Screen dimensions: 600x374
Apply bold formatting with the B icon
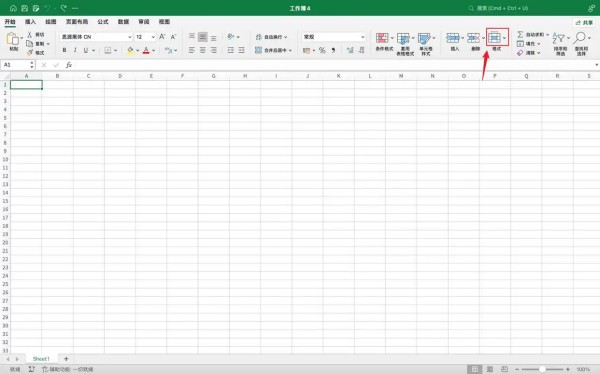point(64,50)
